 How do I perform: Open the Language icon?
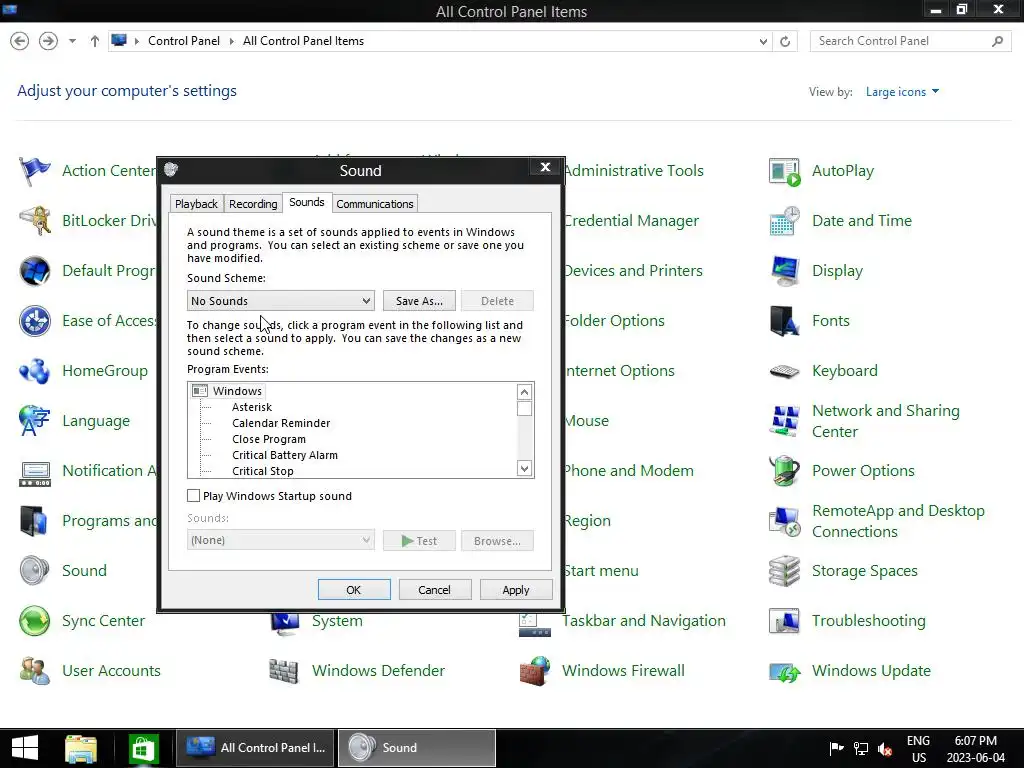tap(34, 421)
